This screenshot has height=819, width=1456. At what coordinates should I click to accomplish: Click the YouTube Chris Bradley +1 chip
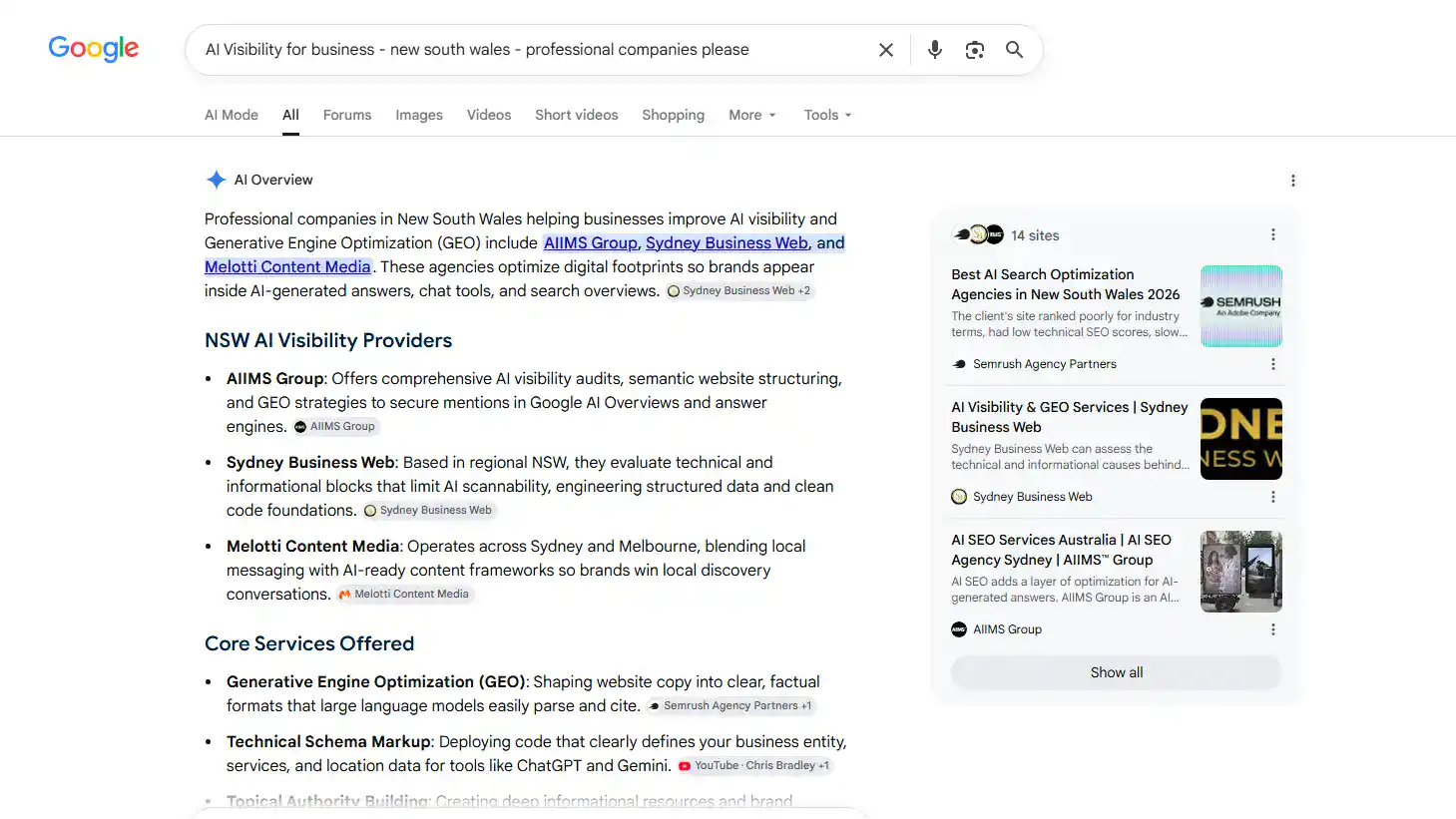pos(754,765)
